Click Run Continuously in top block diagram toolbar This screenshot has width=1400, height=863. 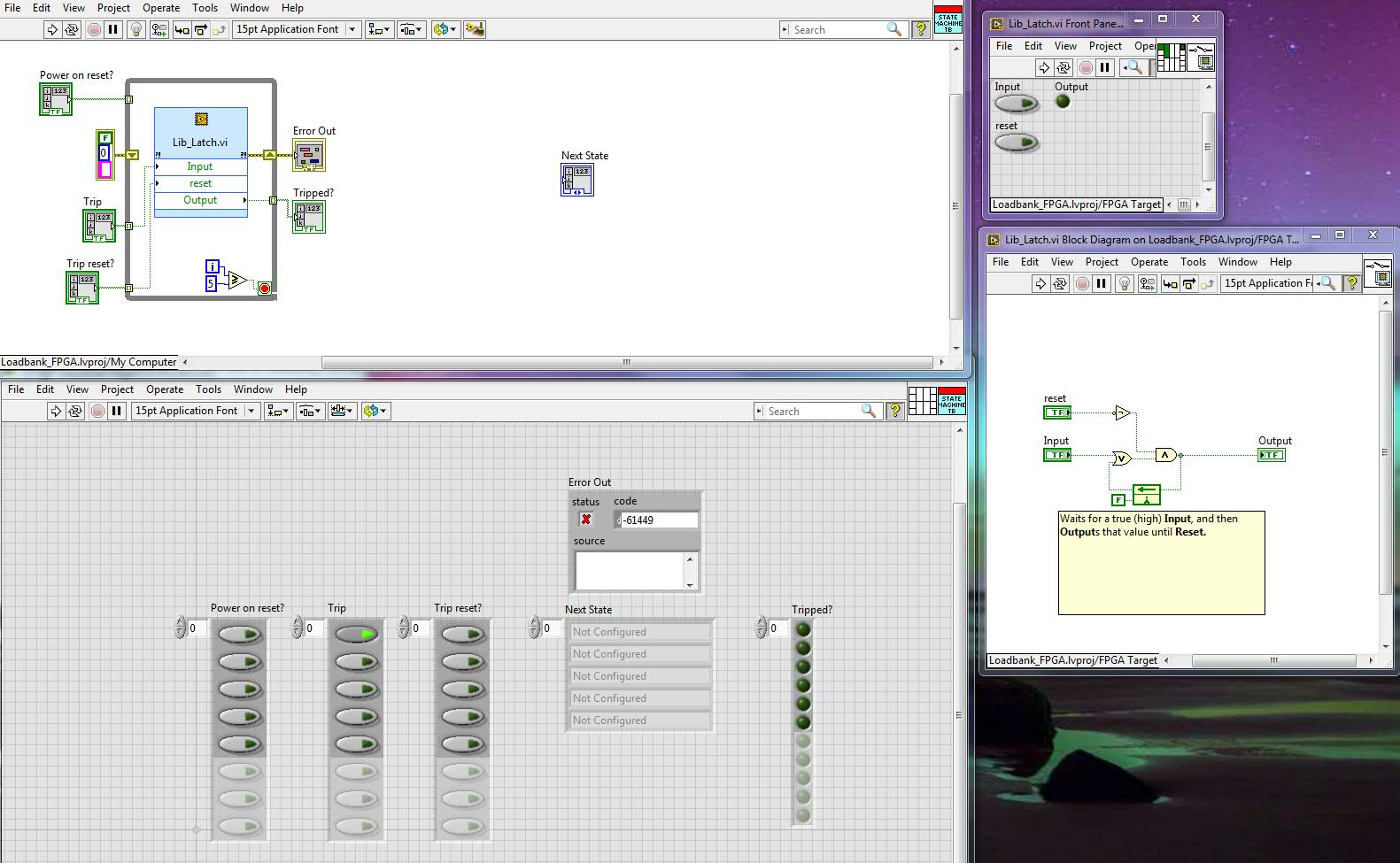pos(72,29)
